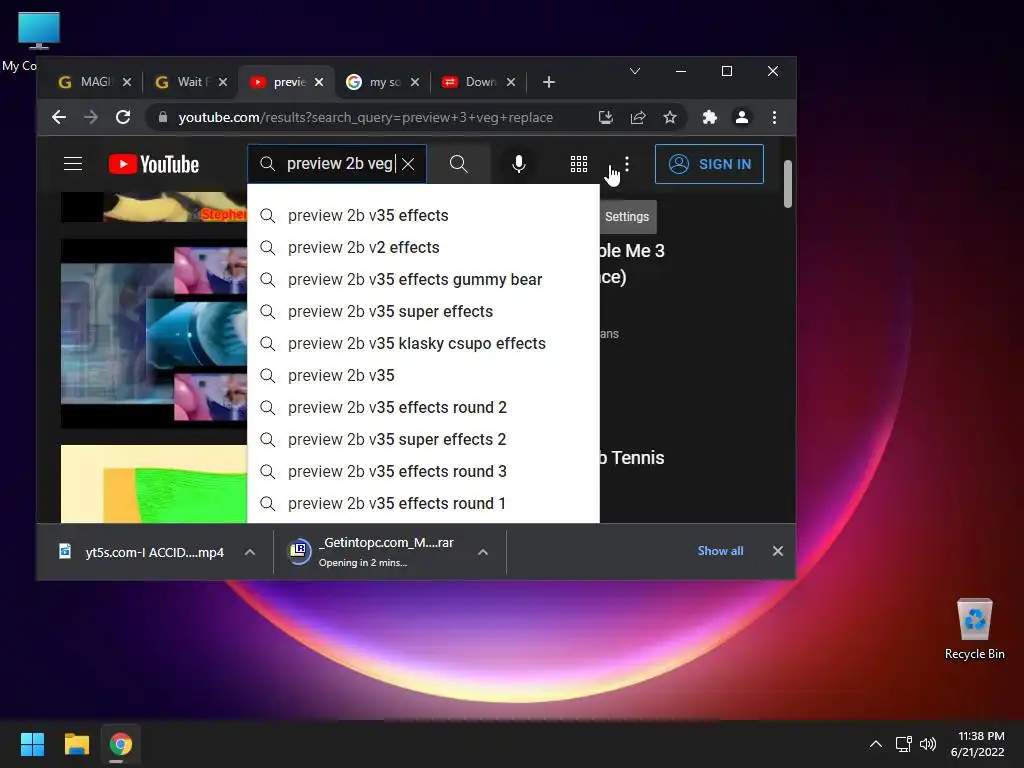
Task: Click the YouTube search magnifier button
Action: [x=458, y=164]
